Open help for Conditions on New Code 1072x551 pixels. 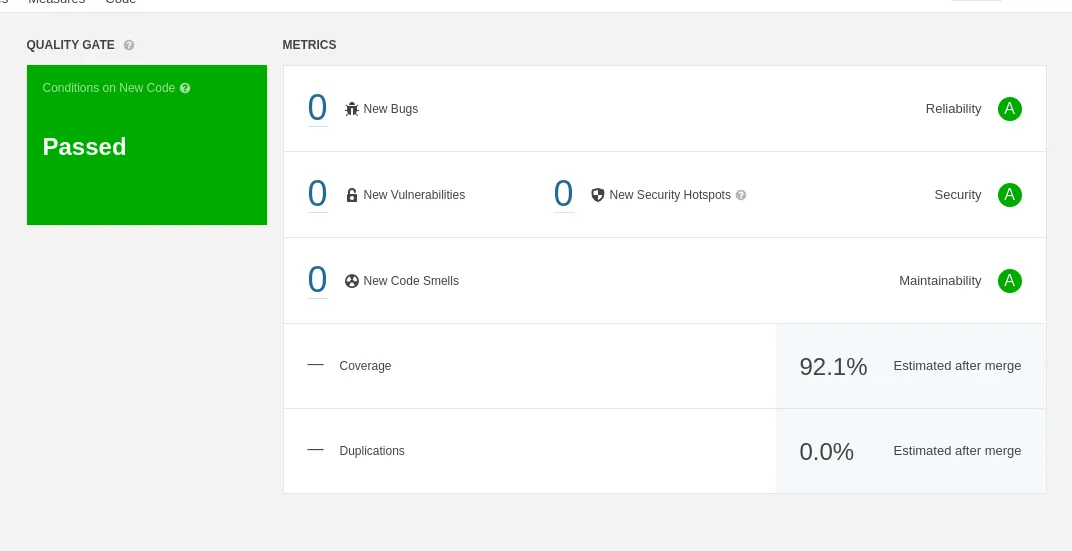coord(185,88)
